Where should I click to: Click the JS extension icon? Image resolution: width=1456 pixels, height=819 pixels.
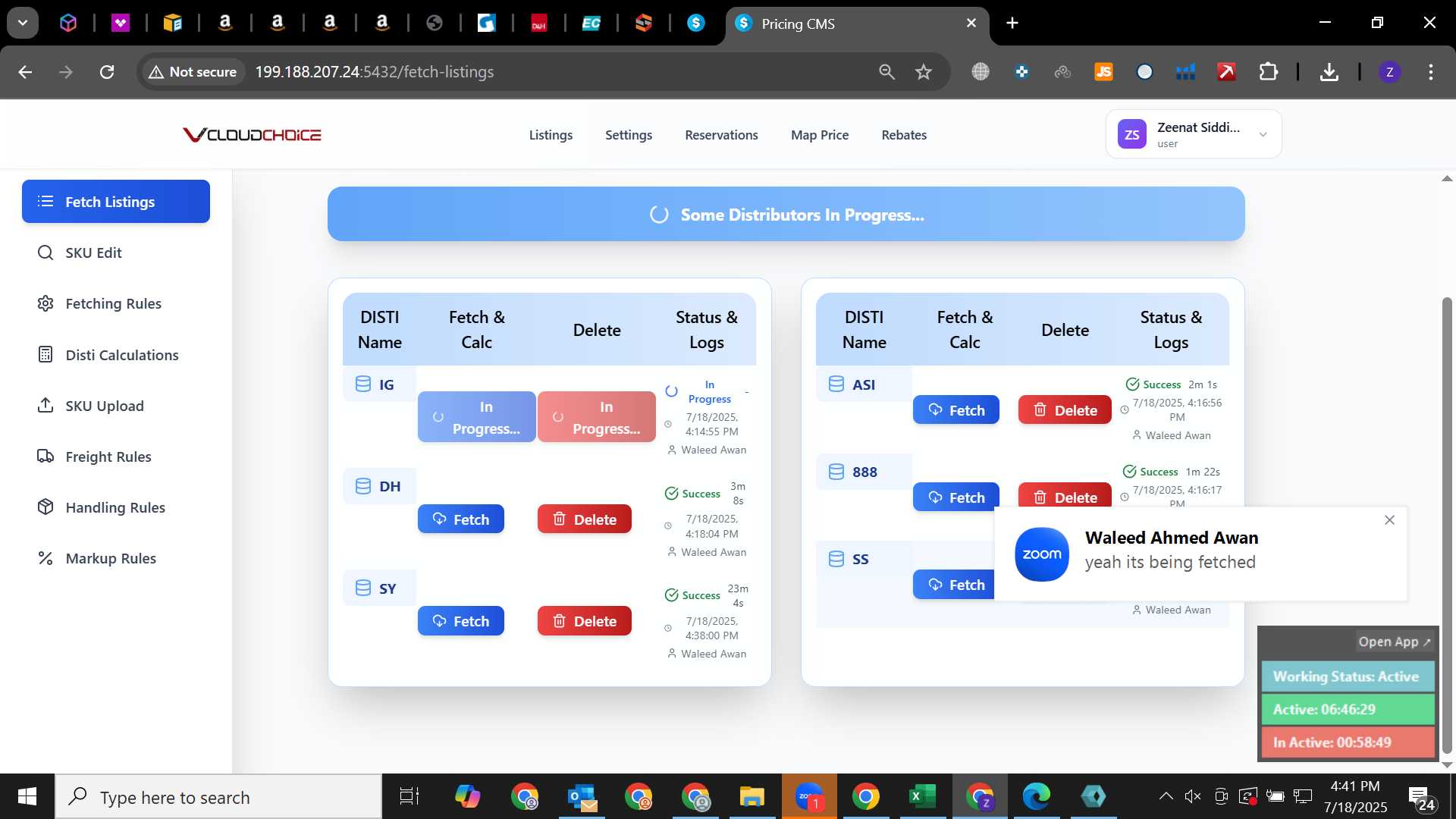pyautogui.click(x=1103, y=72)
